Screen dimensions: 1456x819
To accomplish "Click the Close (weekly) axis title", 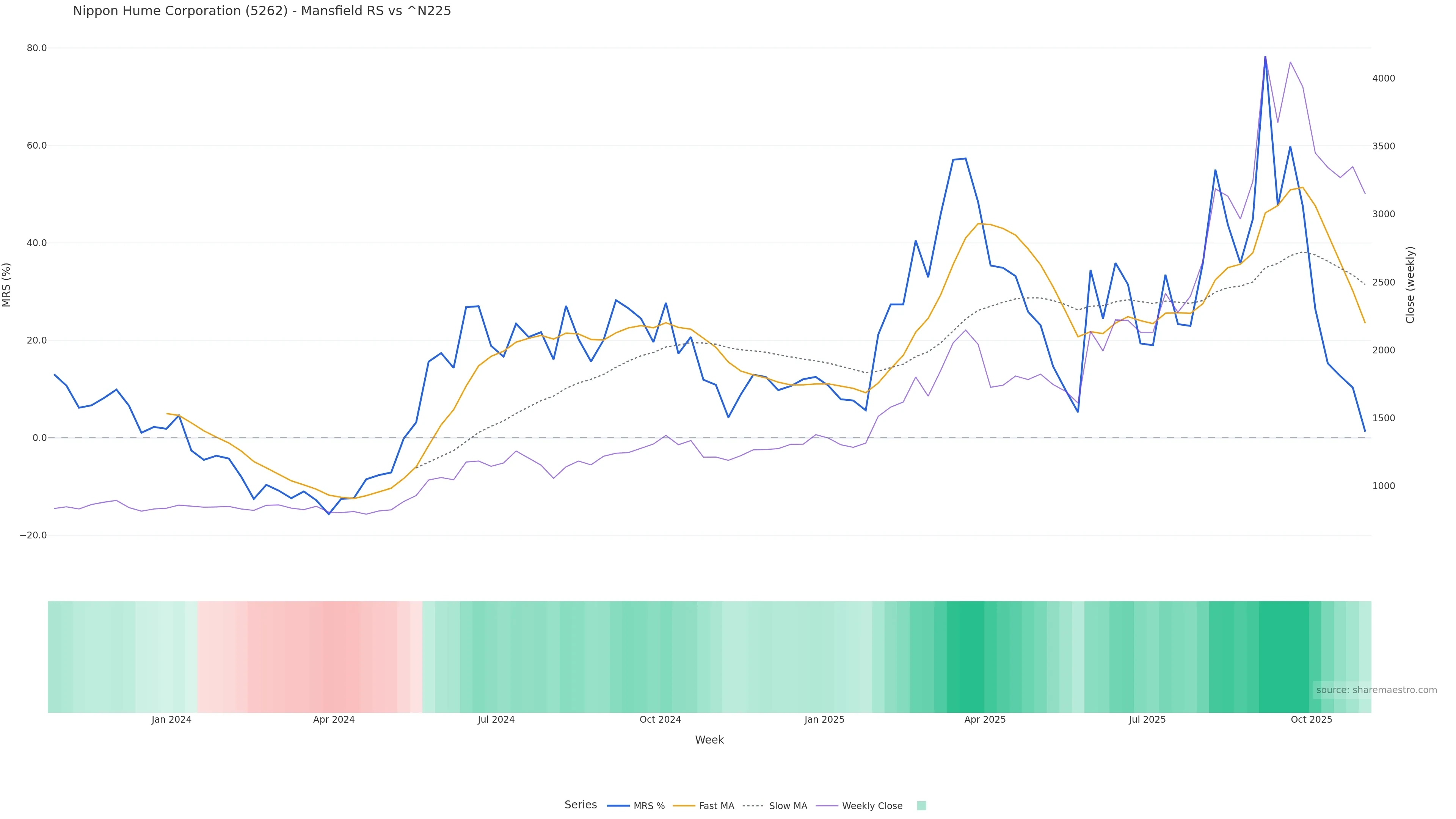I will click(x=1410, y=285).
